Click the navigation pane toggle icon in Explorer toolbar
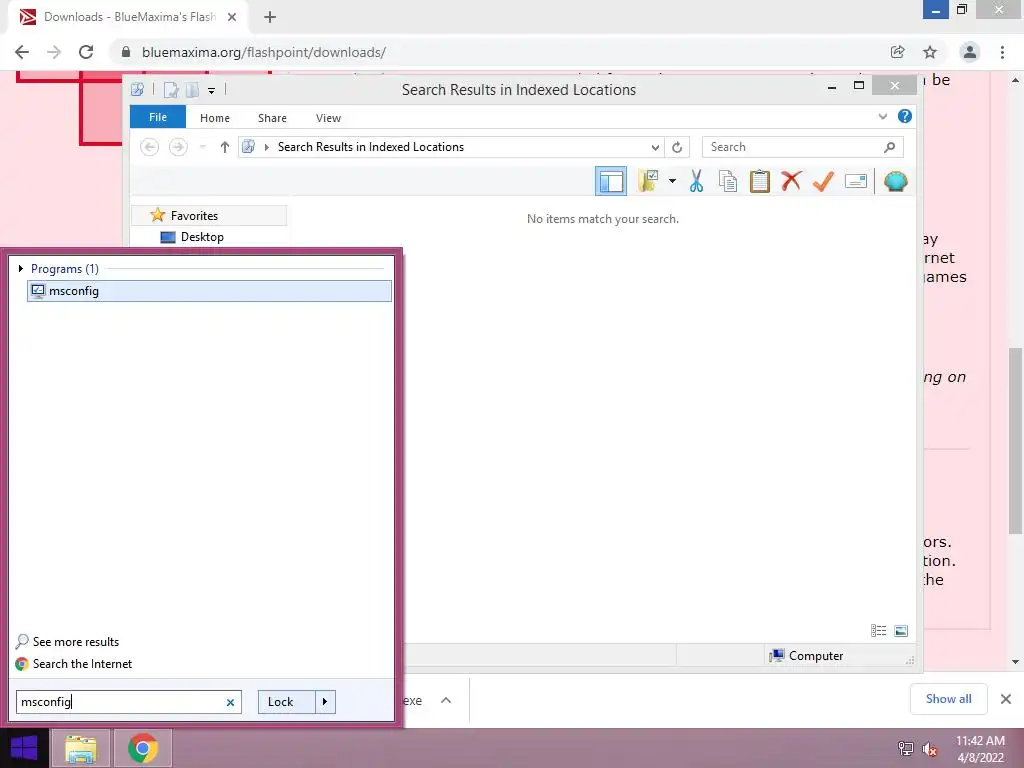Image resolution: width=1024 pixels, height=768 pixels. pos(611,181)
